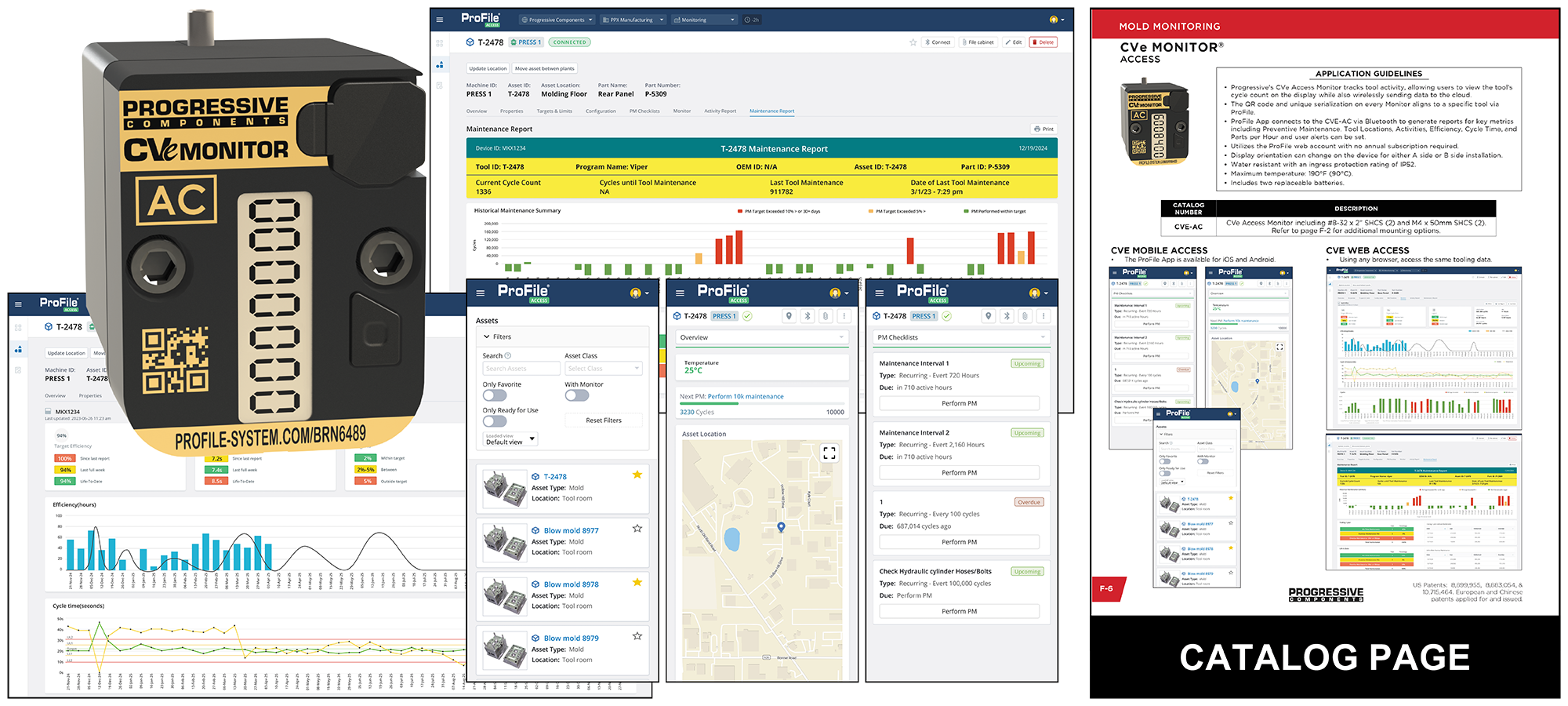The height and width of the screenshot is (706, 1568).
Task: Click the Perform 10k maintenance link
Action: pyautogui.click(x=746, y=396)
